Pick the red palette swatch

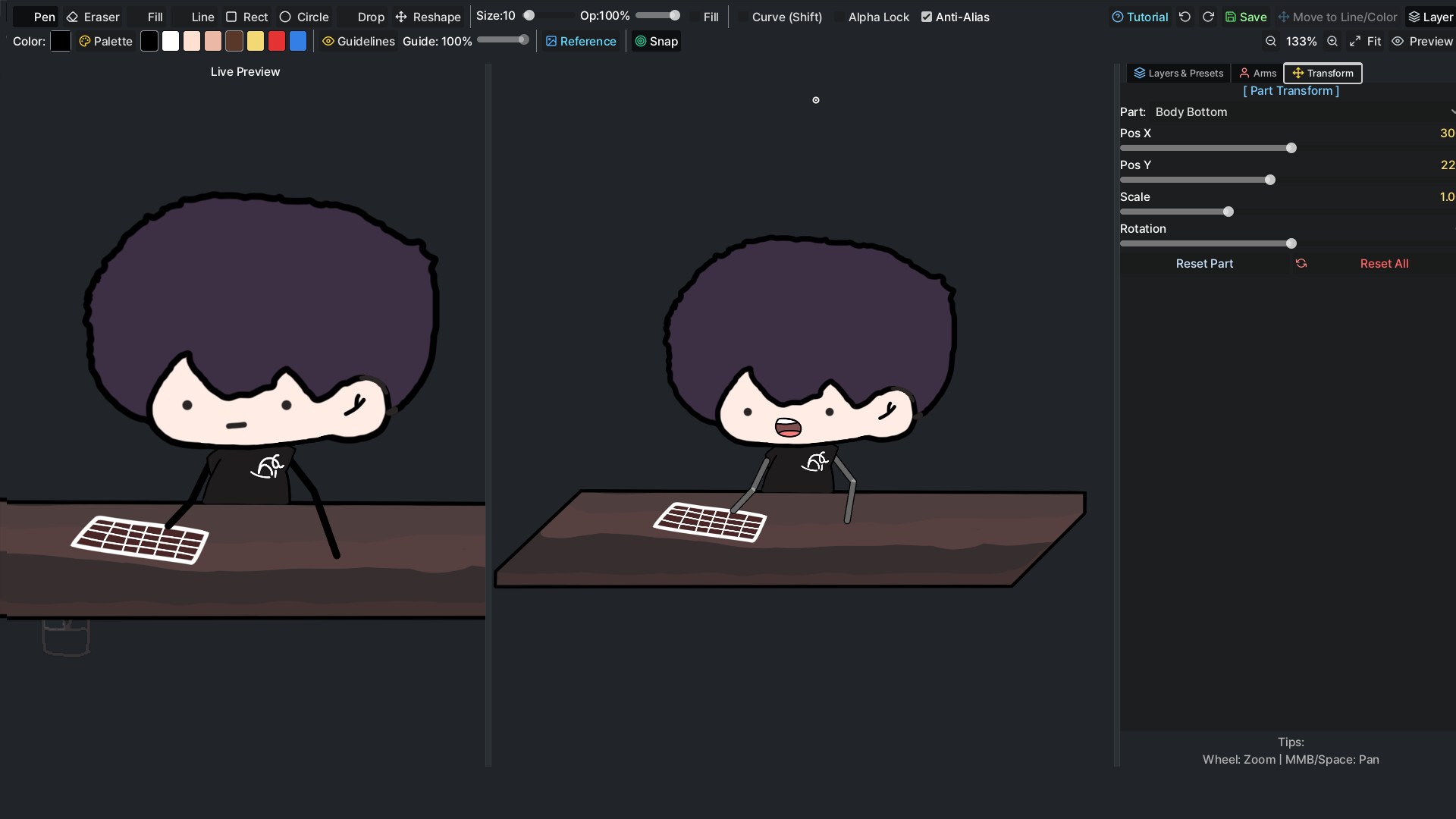point(277,41)
